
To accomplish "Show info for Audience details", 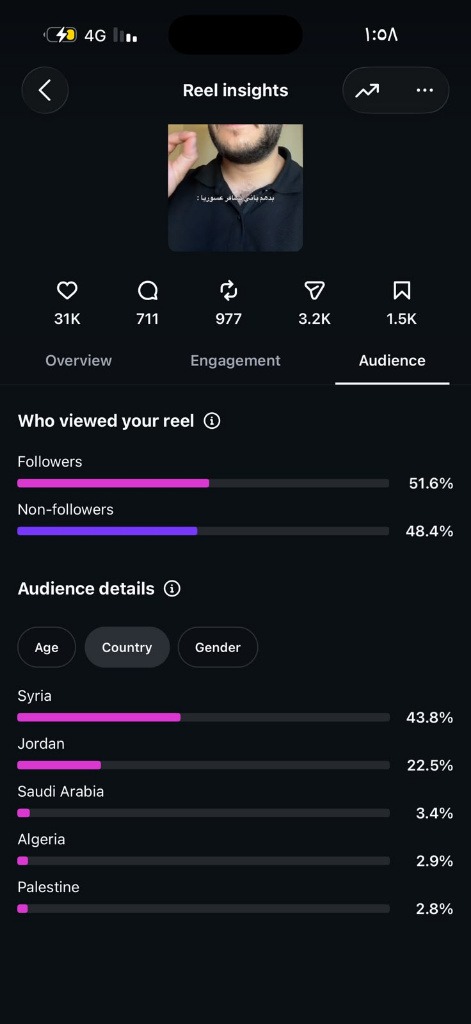I will [172, 589].
